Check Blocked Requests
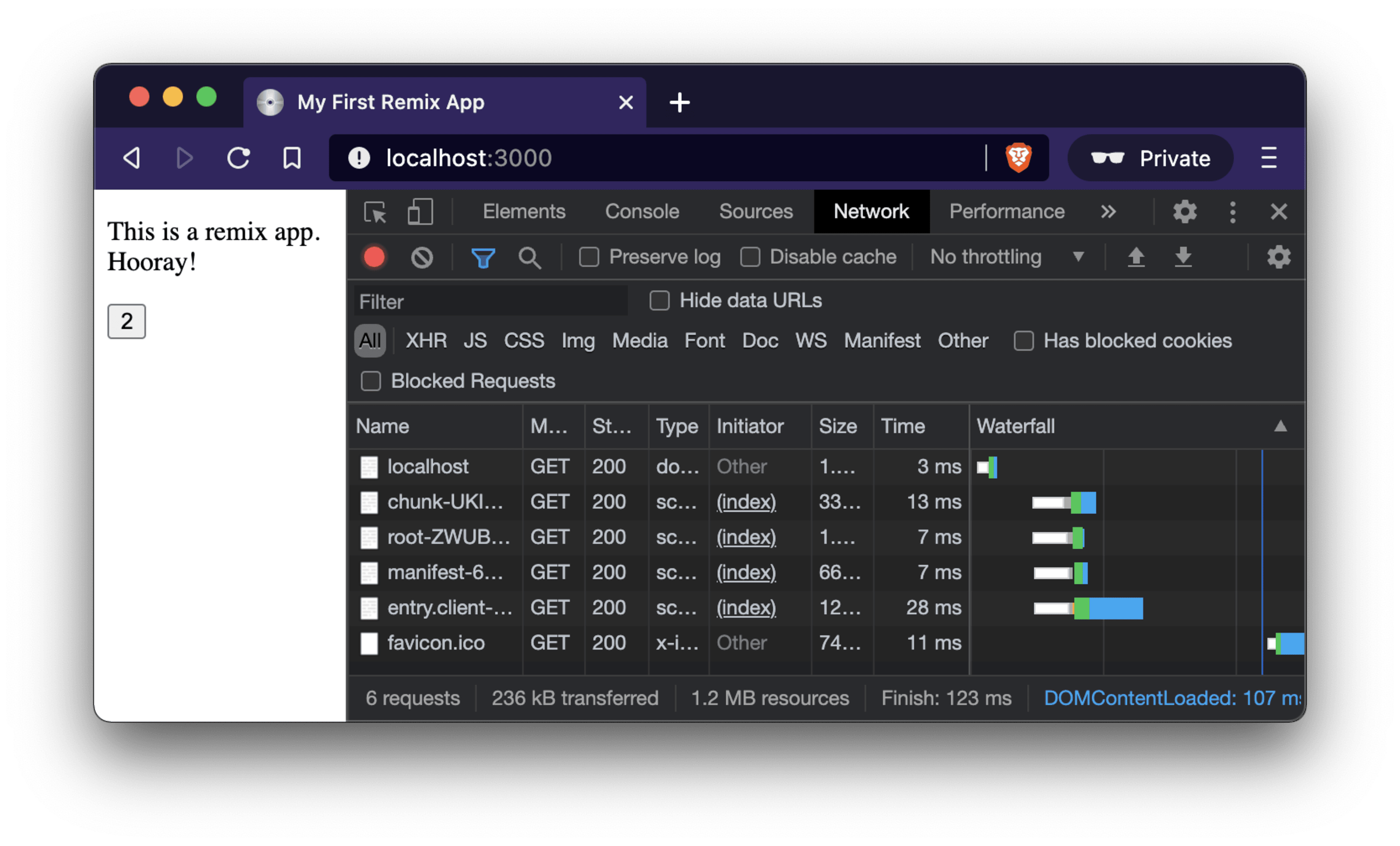 (x=371, y=381)
